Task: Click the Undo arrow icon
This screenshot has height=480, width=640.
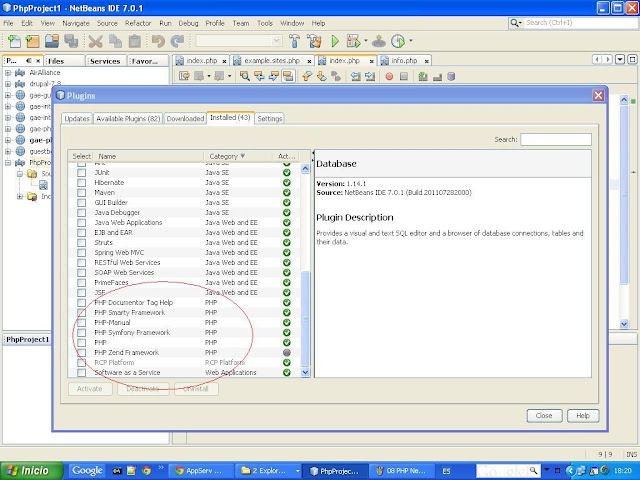Action: 158,41
